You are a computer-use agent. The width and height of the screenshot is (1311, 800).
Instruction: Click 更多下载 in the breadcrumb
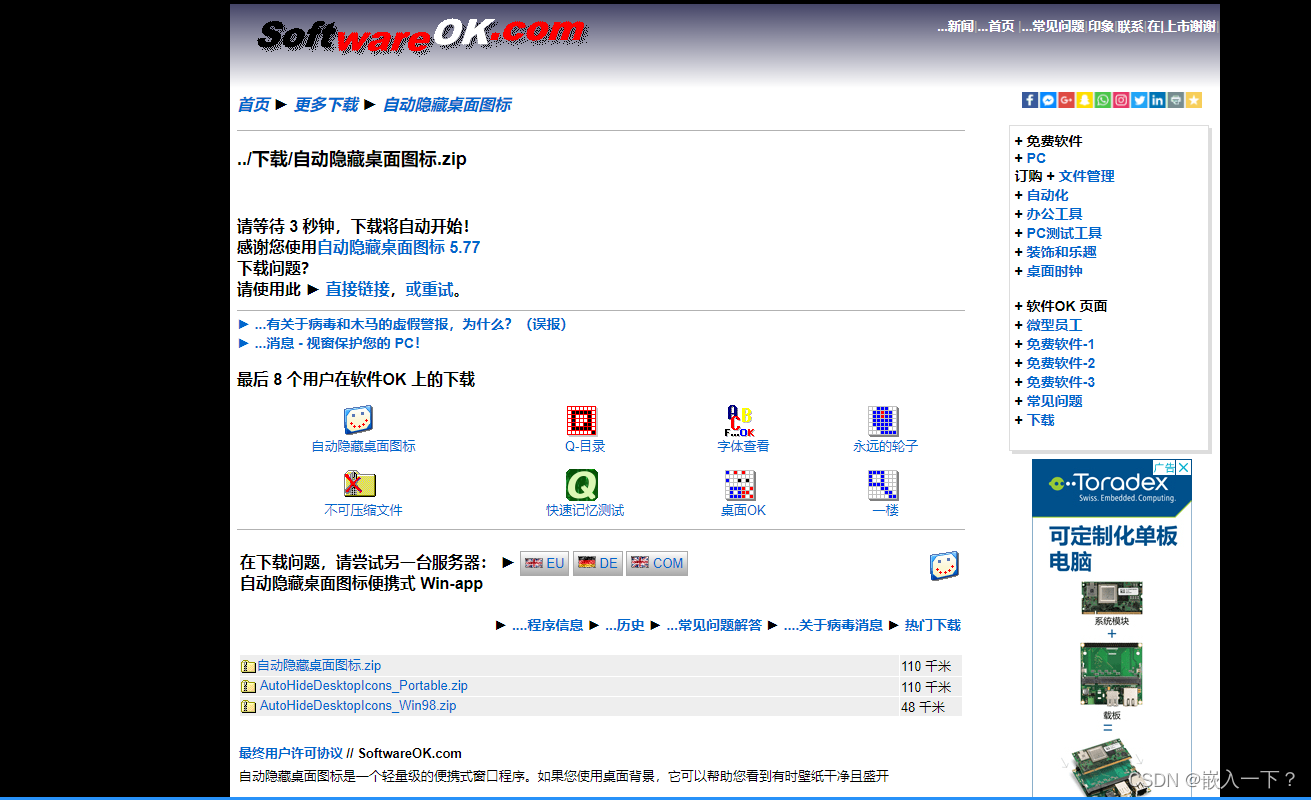(326, 105)
